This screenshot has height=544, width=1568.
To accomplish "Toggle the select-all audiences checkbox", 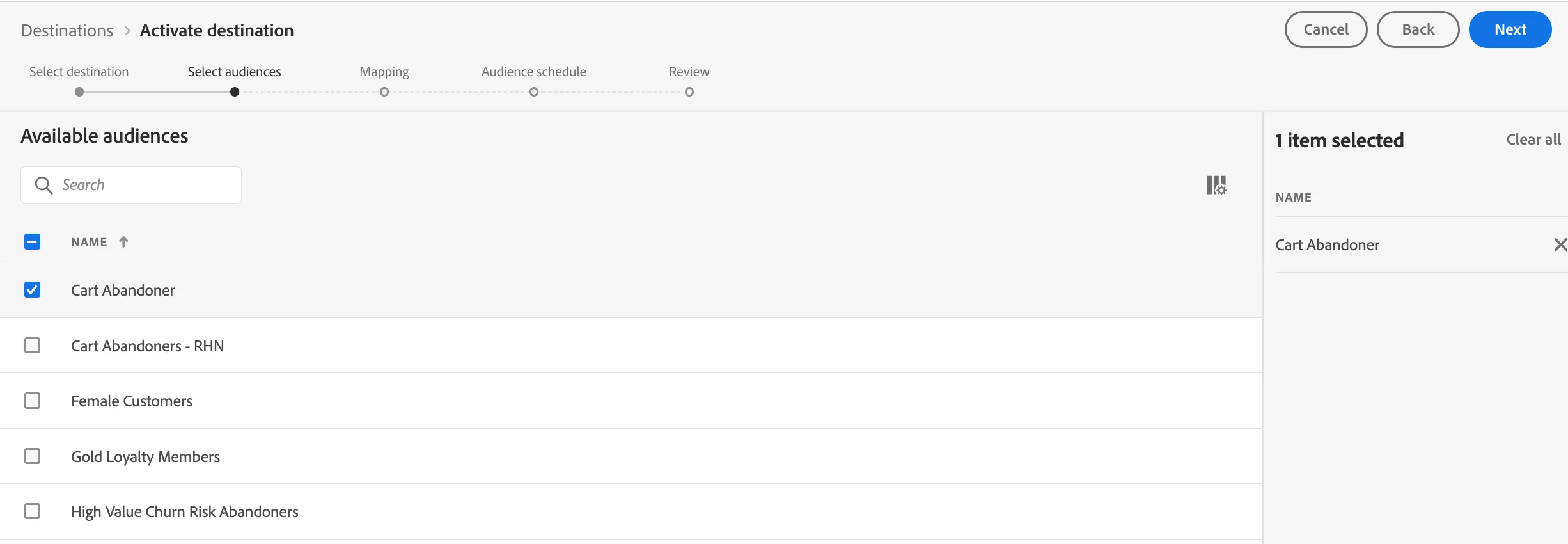I will point(32,241).
